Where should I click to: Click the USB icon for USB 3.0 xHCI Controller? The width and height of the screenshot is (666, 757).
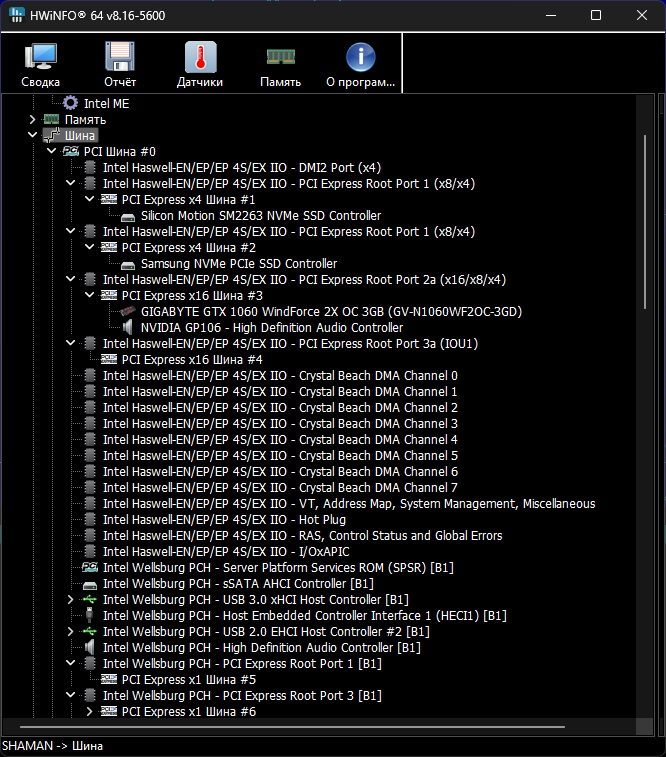pyautogui.click(x=90, y=599)
